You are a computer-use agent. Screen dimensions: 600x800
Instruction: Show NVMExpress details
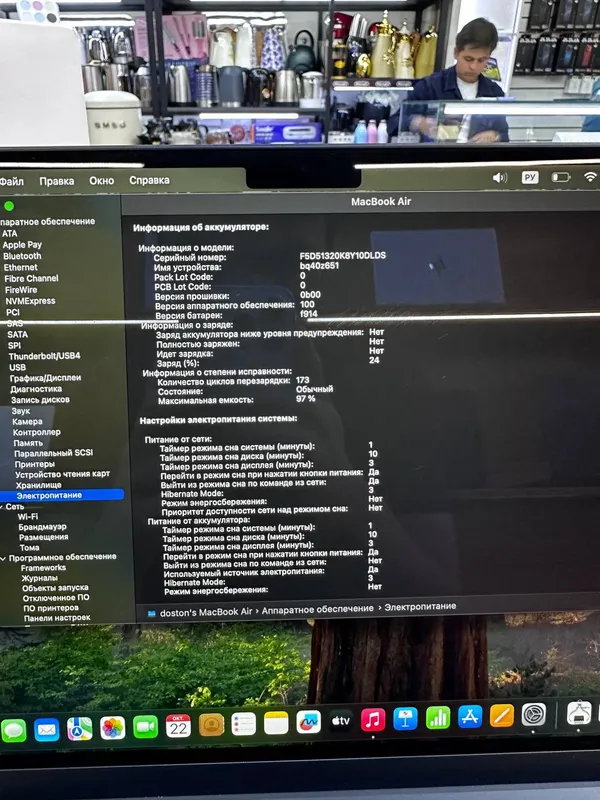coord(30,301)
